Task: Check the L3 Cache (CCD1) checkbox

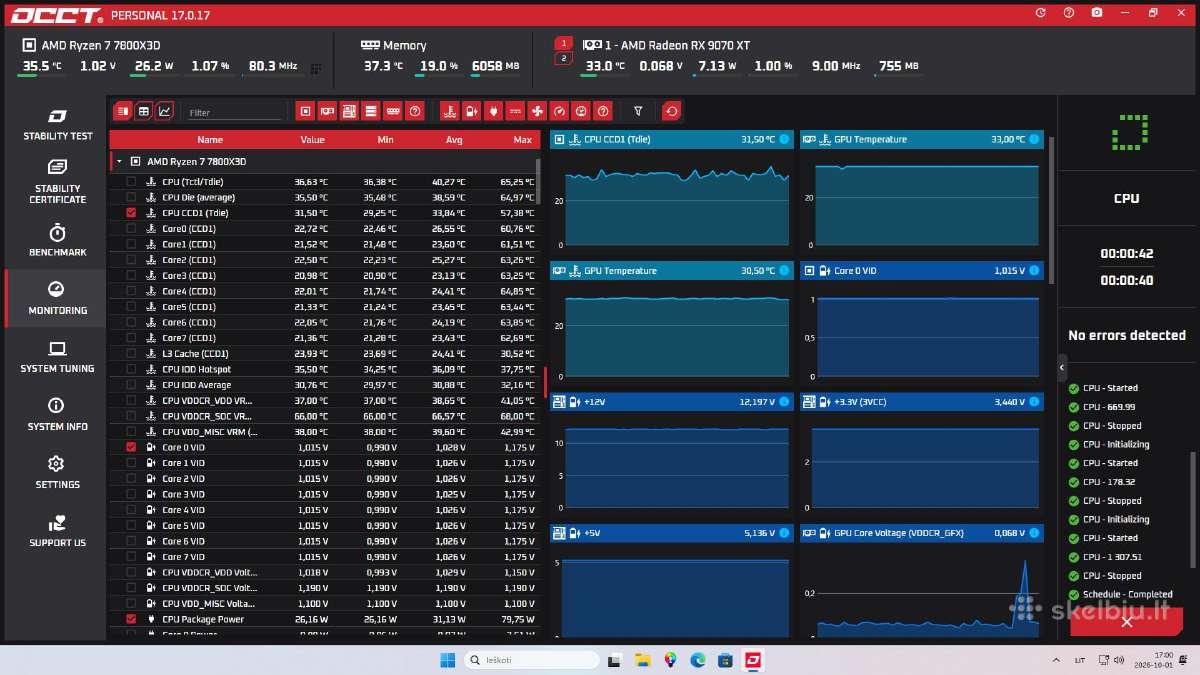Action: pos(131,354)
